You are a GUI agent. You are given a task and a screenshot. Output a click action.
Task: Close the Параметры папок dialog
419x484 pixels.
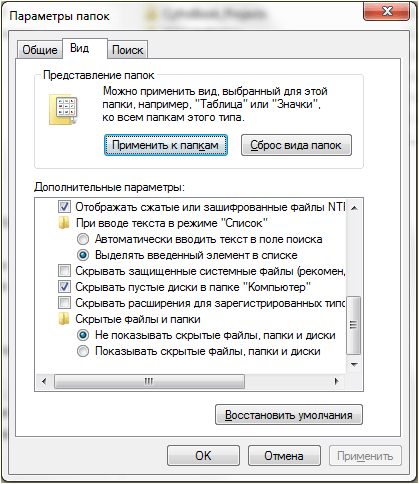point(386,11)
